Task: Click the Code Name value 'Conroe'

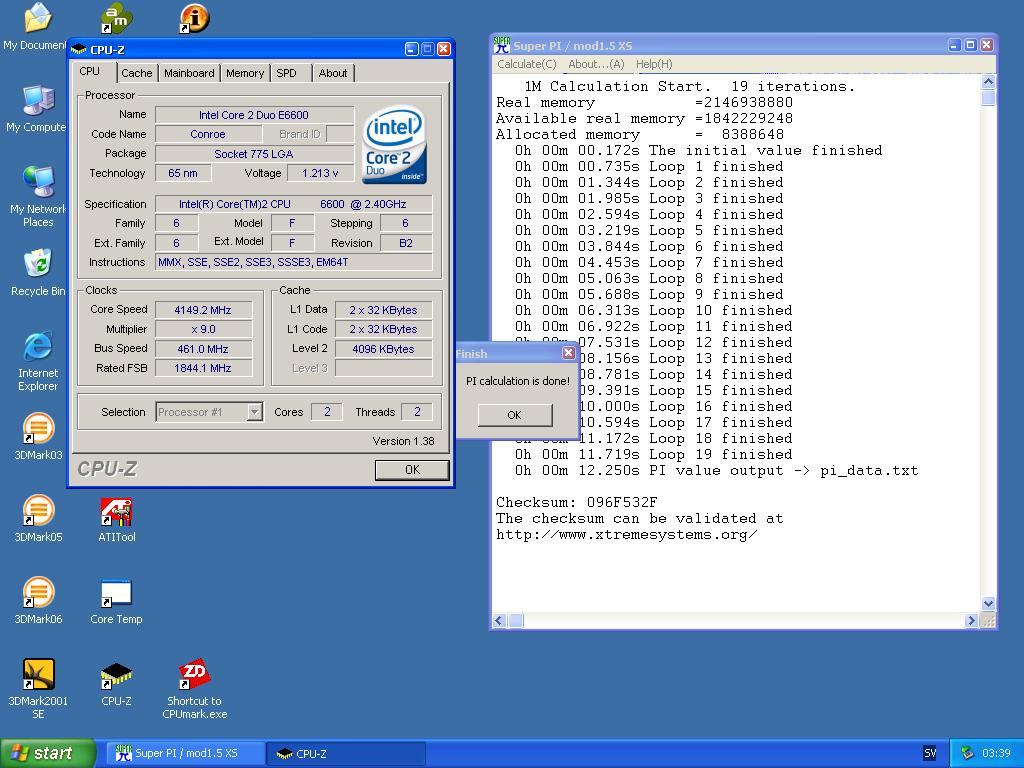Action: click(208, 134)
